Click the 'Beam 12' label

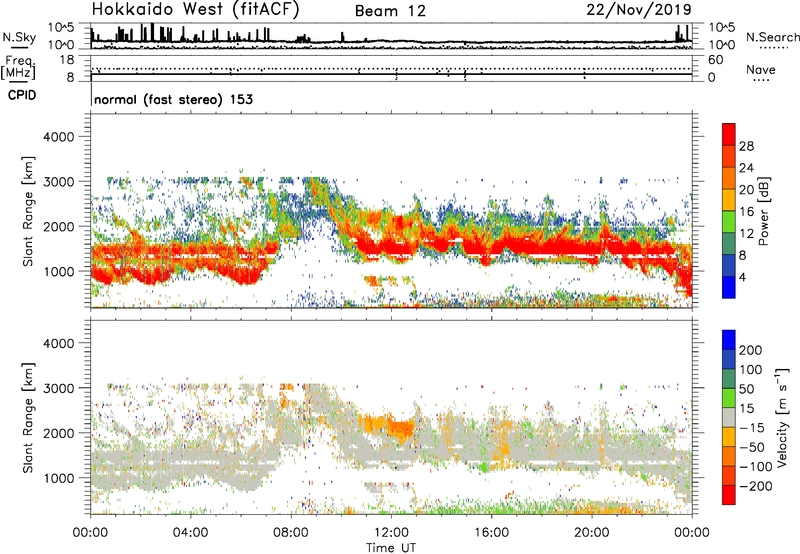pyautogui.click(x=390, y=11)
